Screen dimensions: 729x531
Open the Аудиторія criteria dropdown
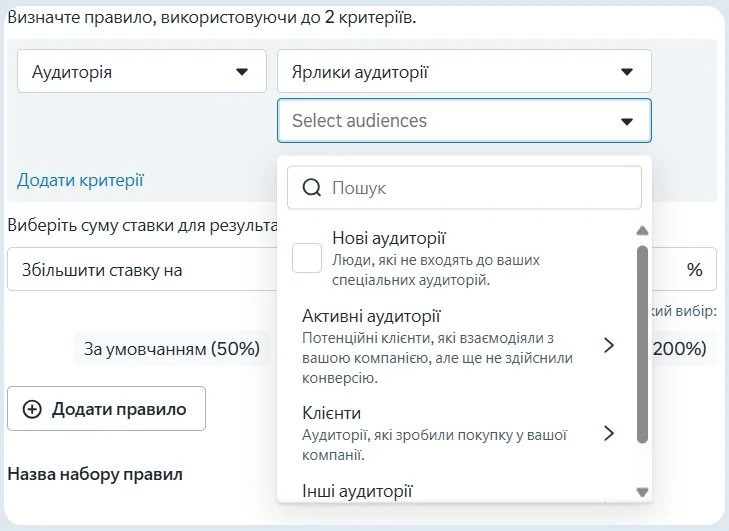142,71
